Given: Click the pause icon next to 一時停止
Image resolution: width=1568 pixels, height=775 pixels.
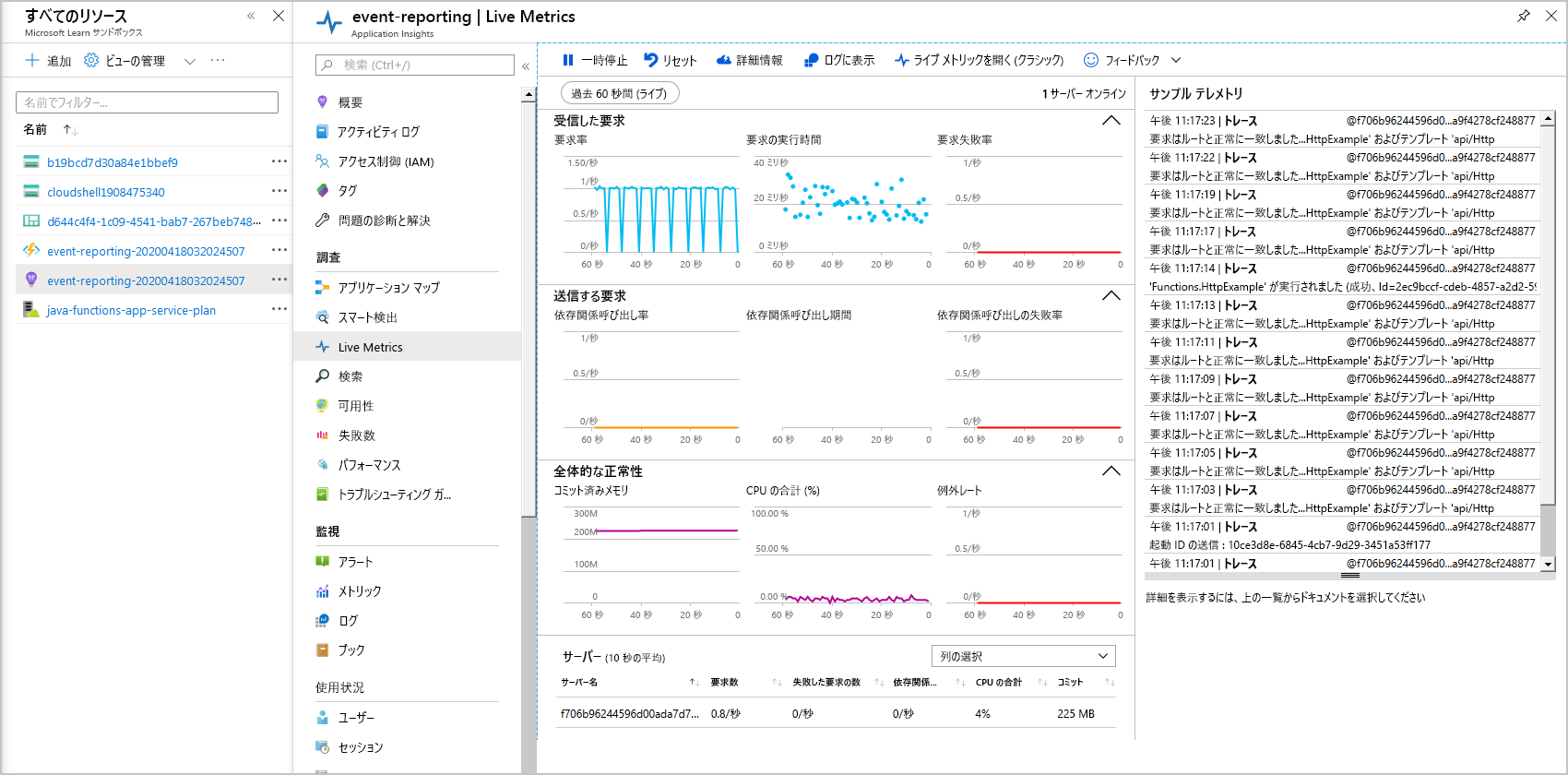Looking at the screenshot, I should [568, 60].
